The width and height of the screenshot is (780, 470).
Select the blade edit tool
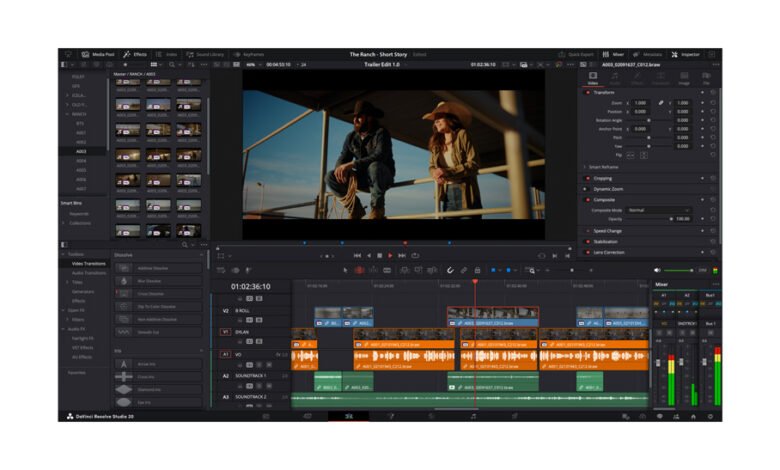(x=387, y=270)
